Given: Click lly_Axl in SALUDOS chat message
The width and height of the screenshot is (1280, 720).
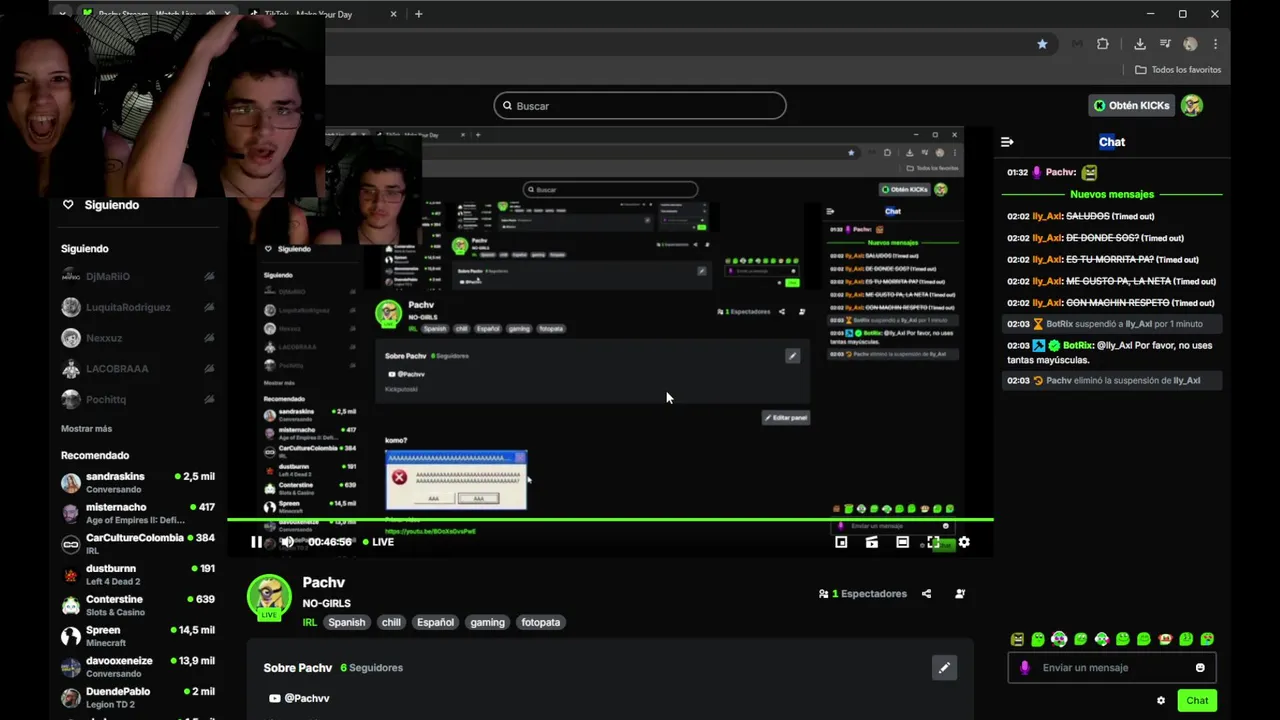Looking at the screenshot, I should 1047,216.
